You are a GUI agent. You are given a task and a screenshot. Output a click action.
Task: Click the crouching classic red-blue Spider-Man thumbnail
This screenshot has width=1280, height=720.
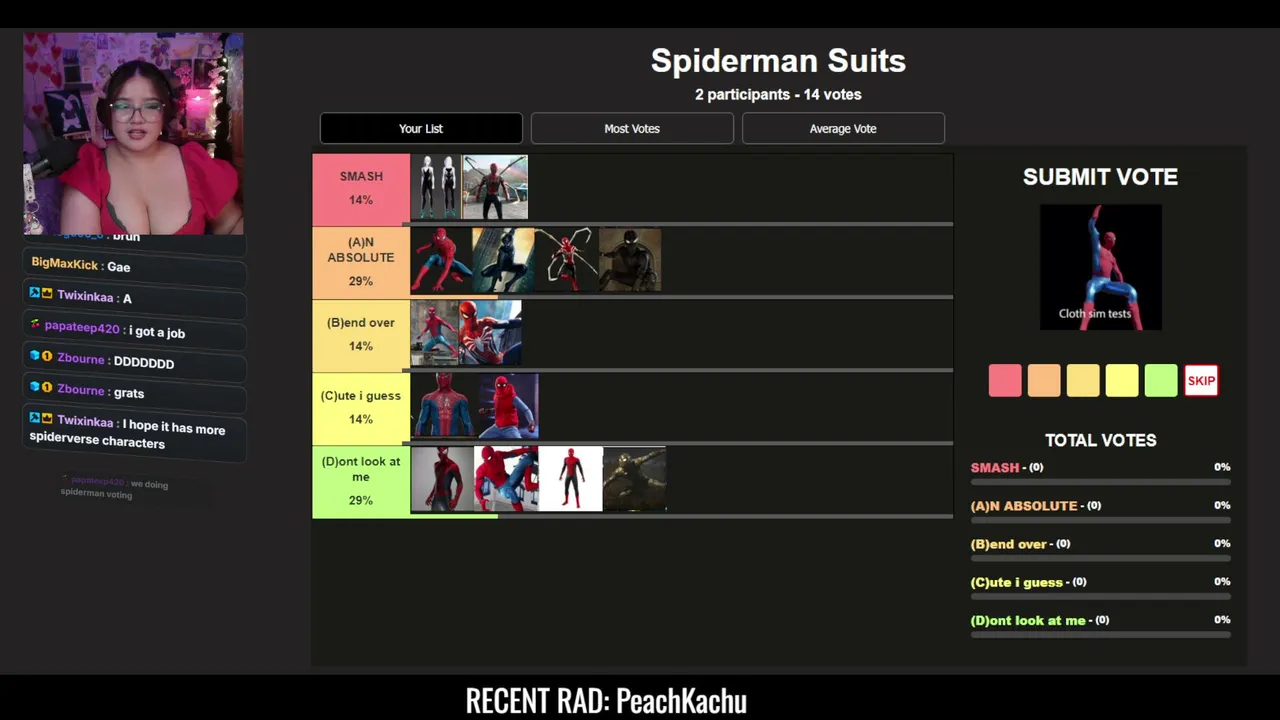point(441,260)
